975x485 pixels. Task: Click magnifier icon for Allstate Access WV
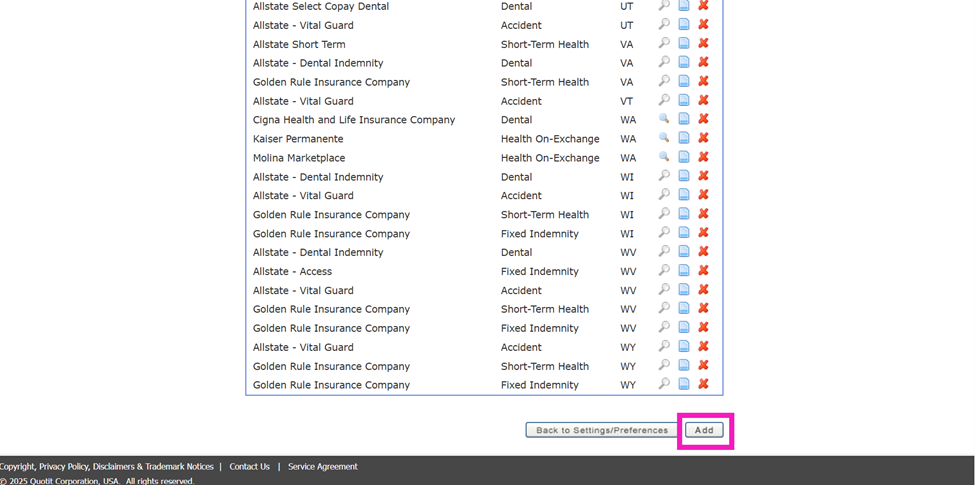click(x=664, y=270)
